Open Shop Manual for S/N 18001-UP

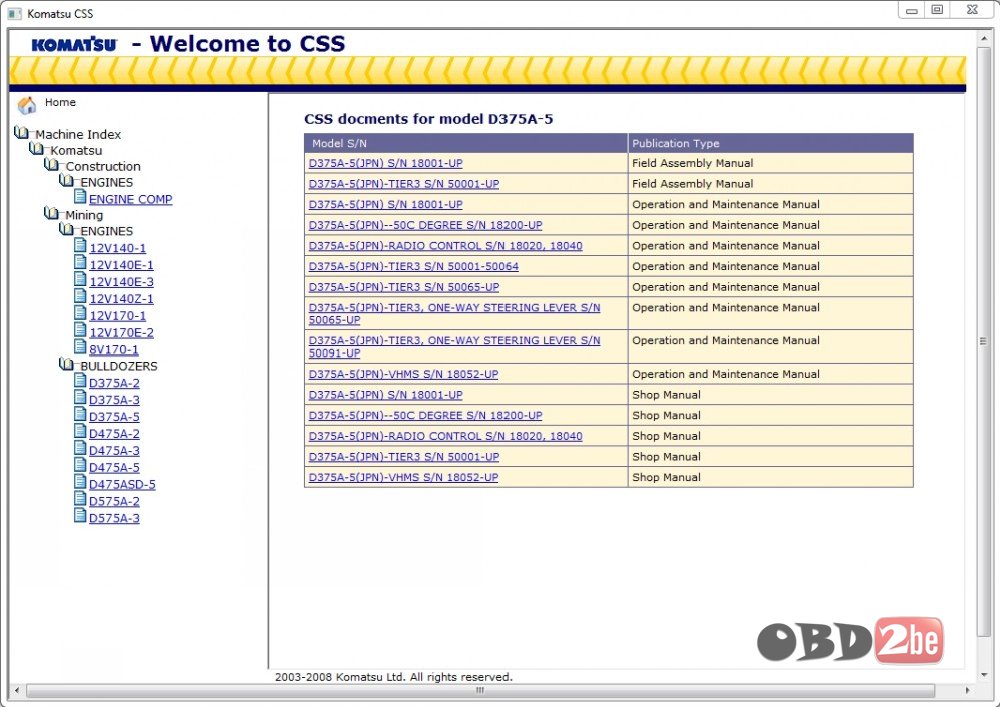[x=385, y=395]
